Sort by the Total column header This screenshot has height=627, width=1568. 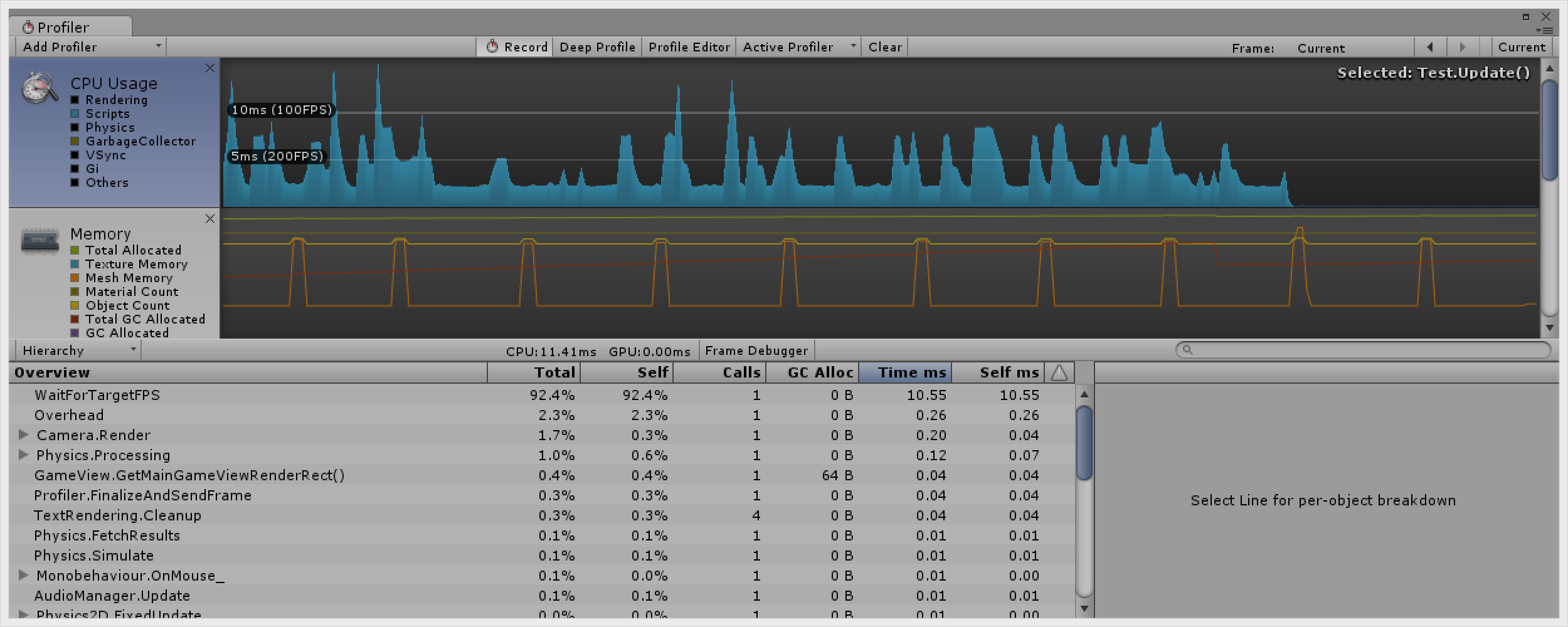pos(534,372)
